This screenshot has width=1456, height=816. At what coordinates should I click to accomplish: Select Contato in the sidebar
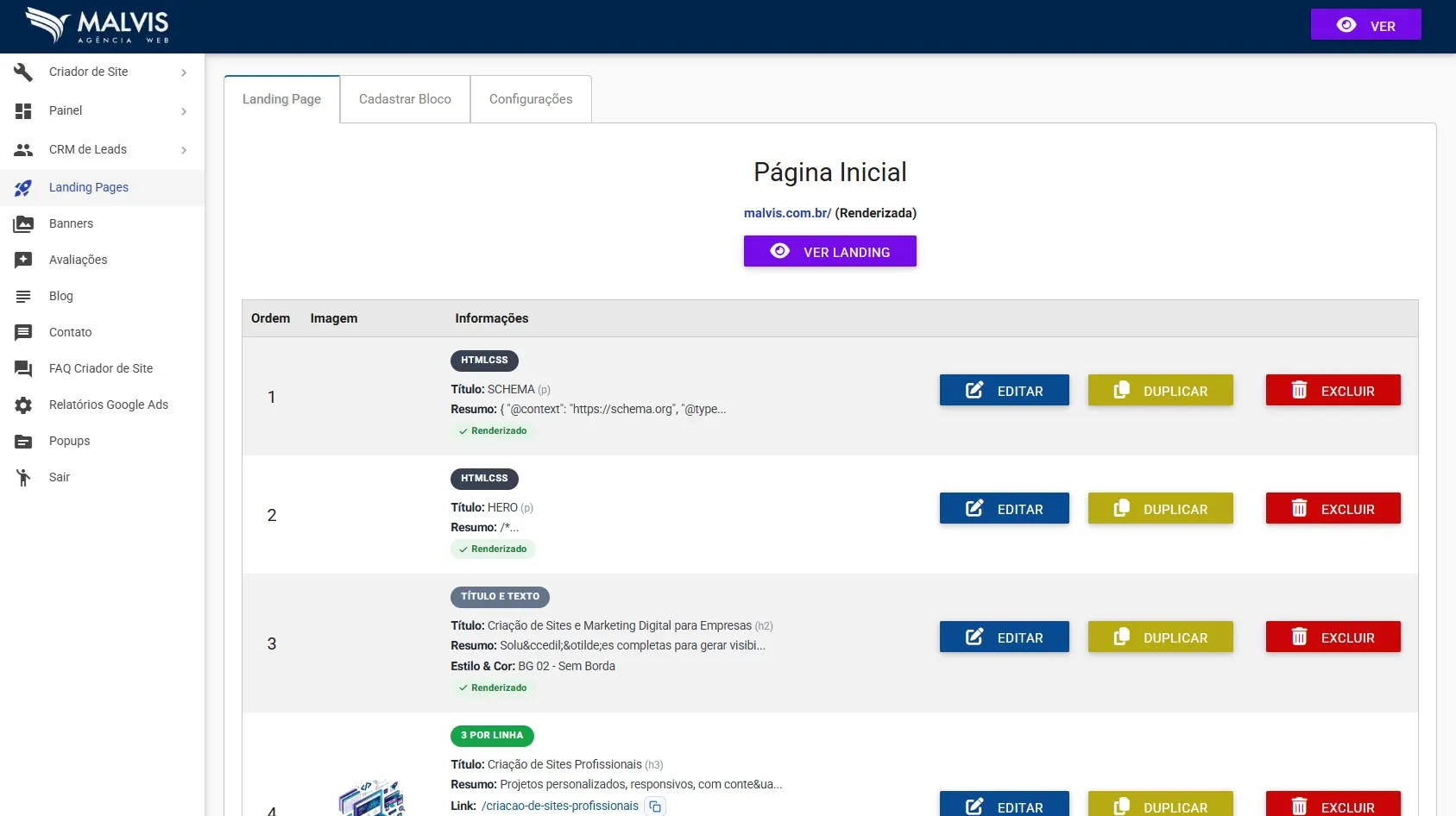point(102,333)
